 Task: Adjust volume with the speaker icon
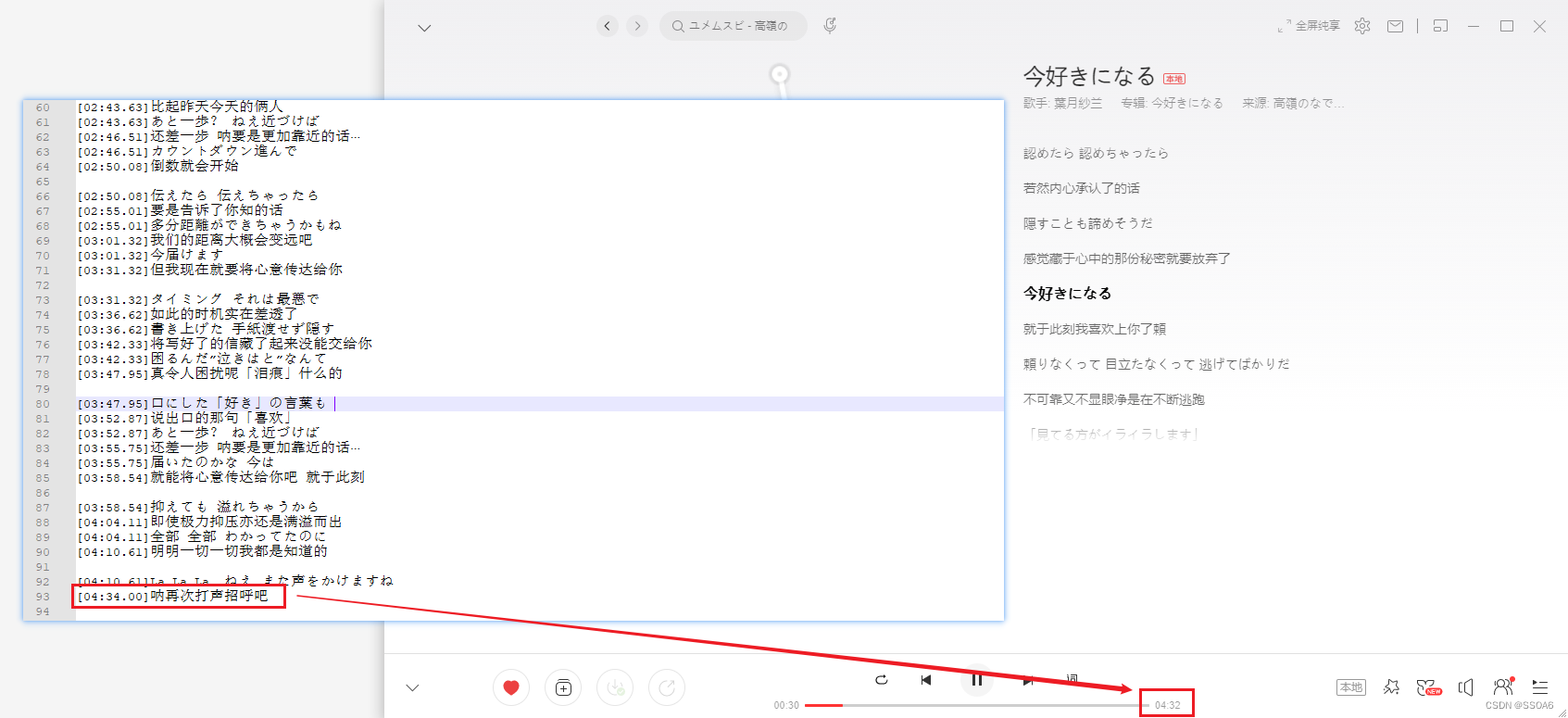[x=1466, y=687]
